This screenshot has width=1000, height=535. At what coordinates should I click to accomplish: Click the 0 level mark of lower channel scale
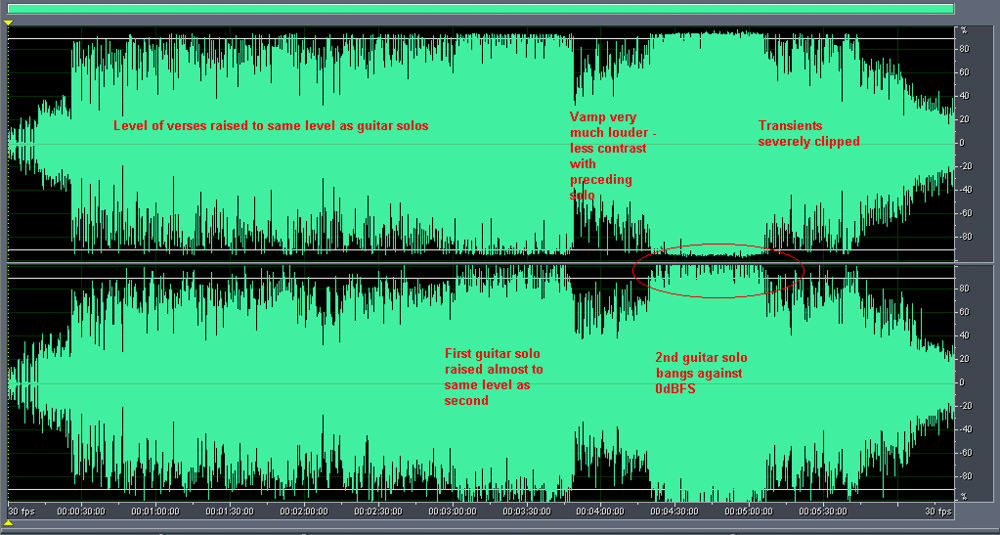(x=965, y=383)
